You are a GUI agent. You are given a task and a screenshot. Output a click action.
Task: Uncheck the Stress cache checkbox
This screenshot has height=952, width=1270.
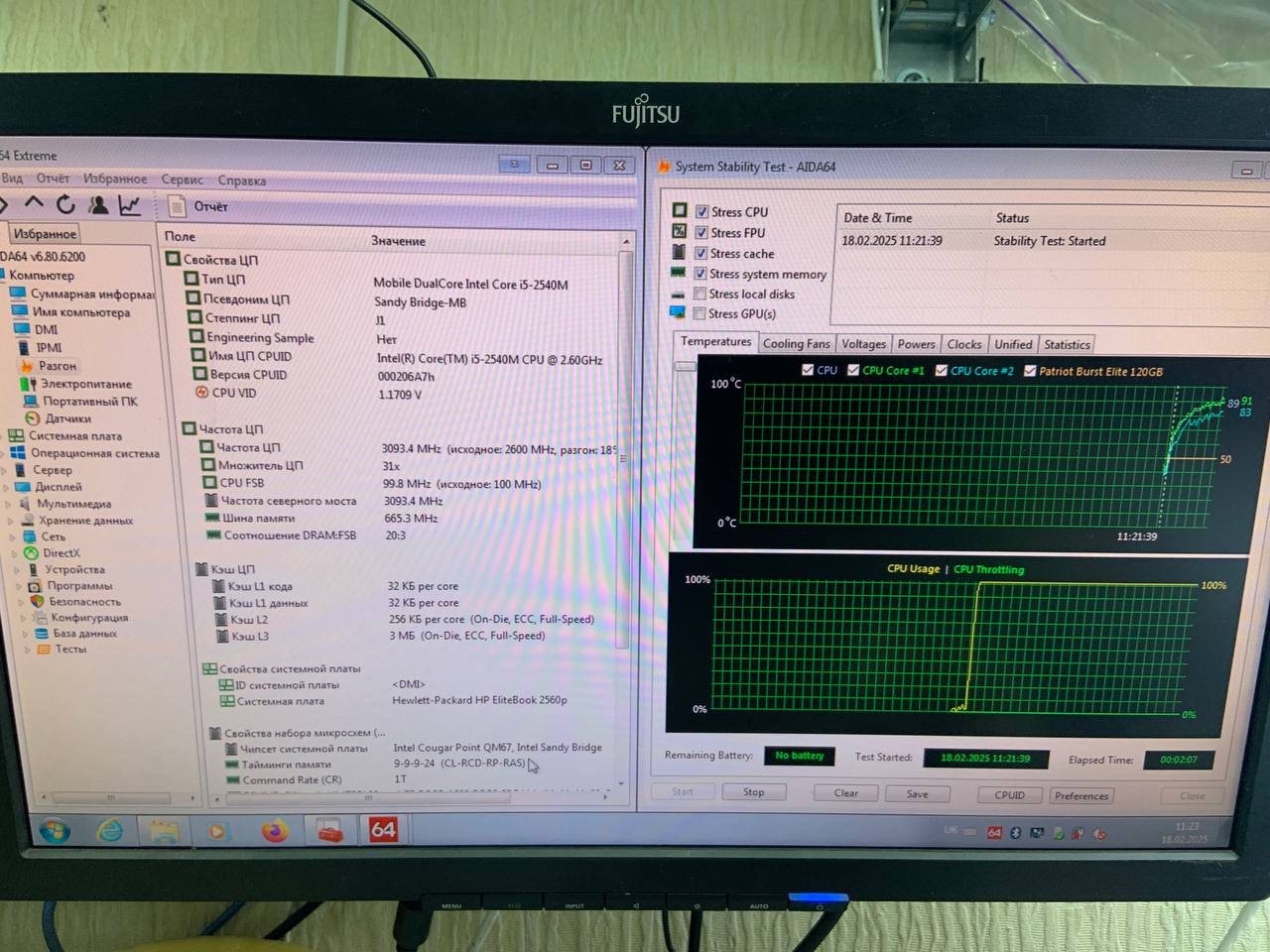tap(700, 254)
